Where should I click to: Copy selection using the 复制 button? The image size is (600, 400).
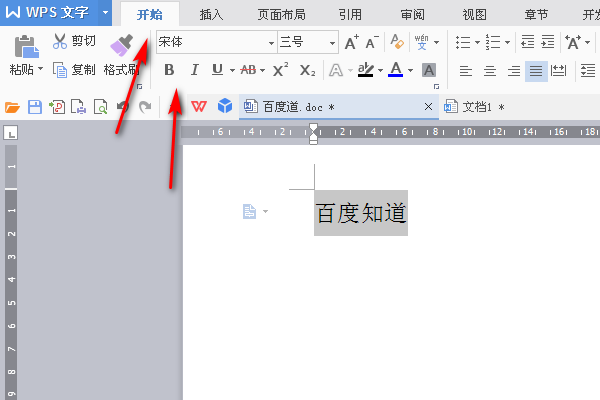(74, 70)
